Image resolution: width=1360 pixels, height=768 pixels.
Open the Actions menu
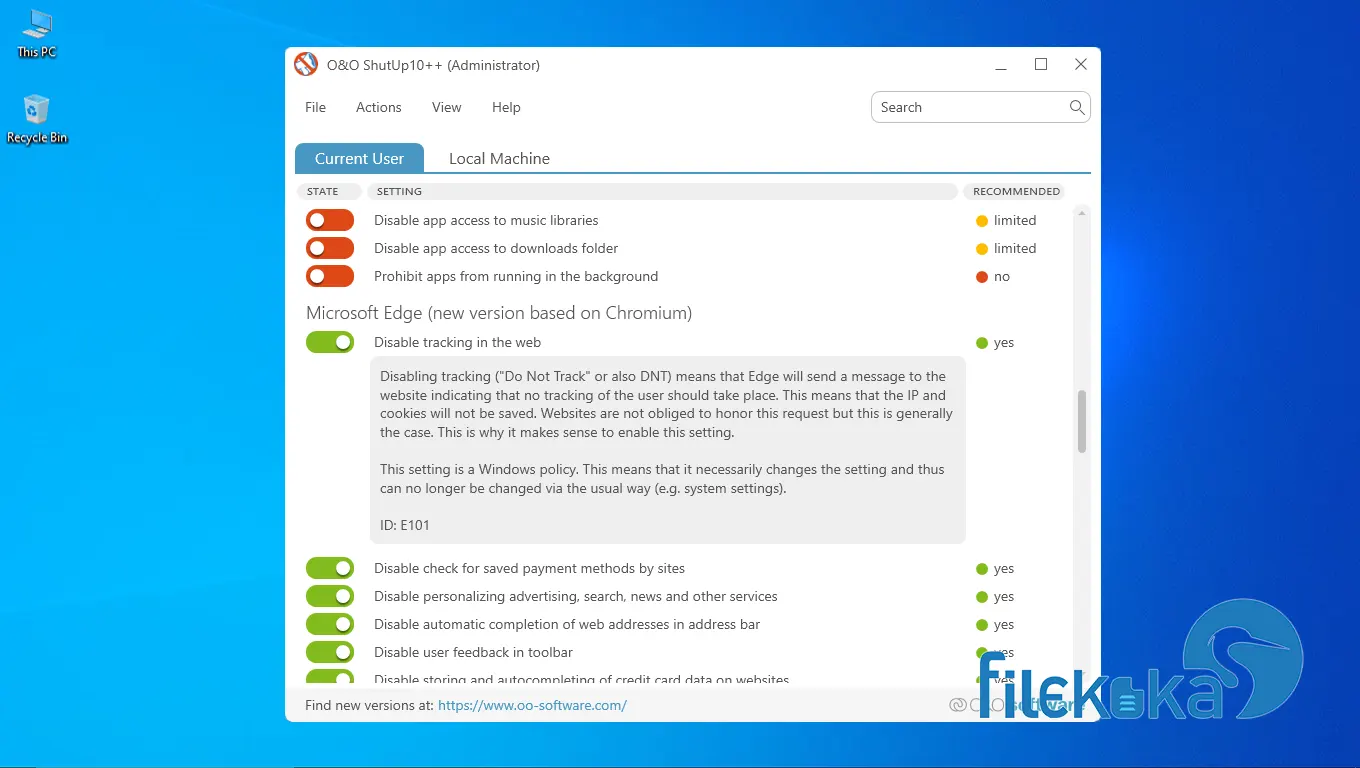pos(378,107)
